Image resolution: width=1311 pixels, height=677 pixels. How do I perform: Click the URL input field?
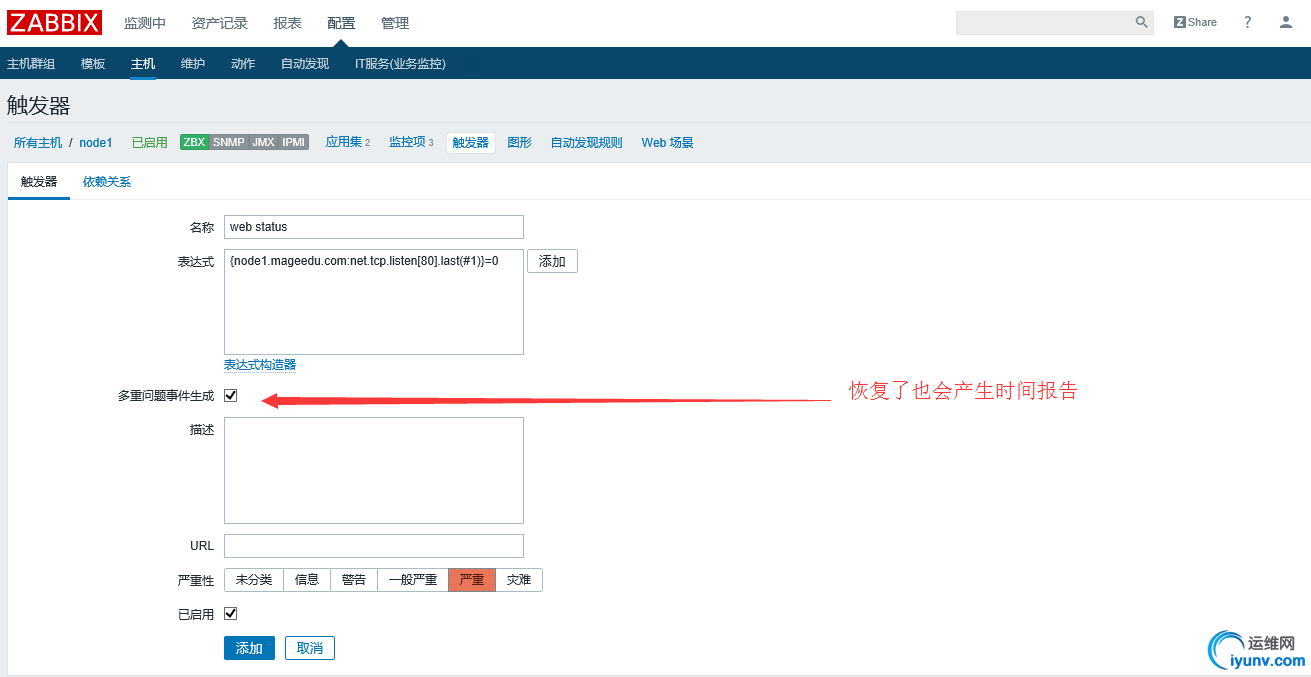pos(373,545)
